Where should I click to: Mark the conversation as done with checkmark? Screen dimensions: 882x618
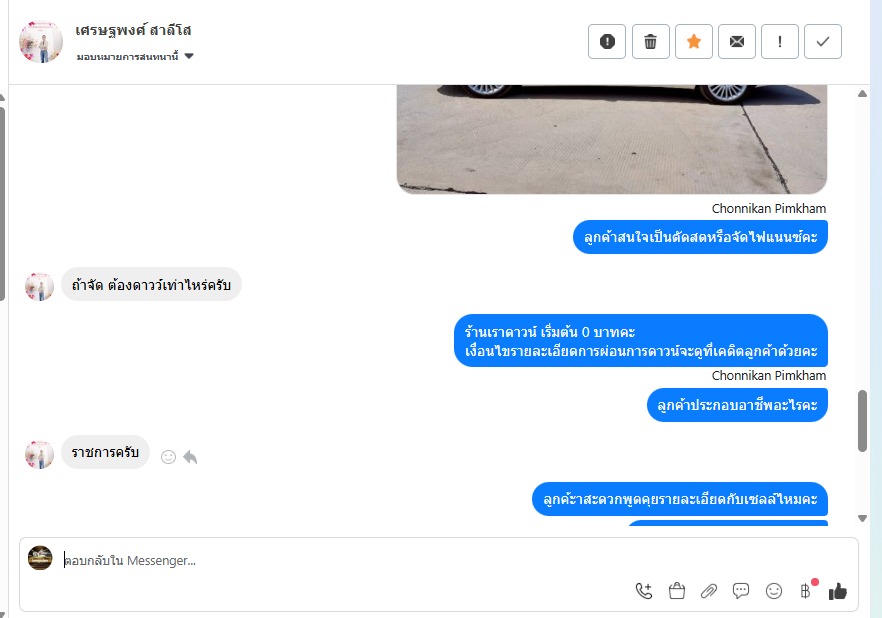click(823, 42)
